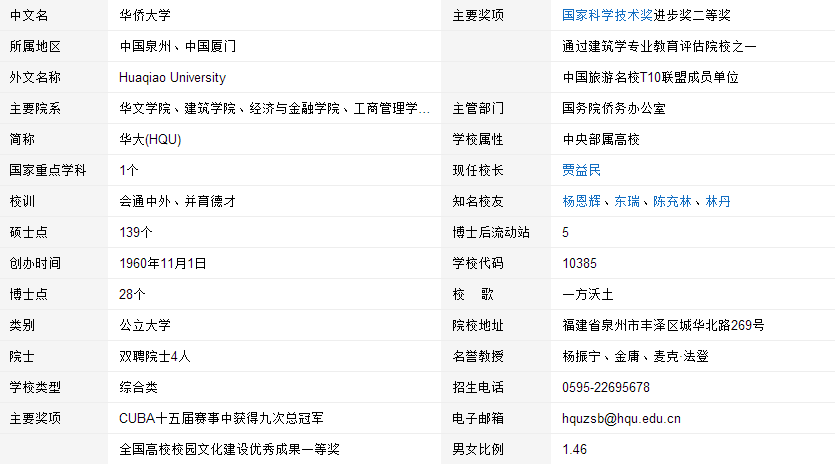Click the CUBA十五届赛事 award text
Screen dimensions: 835x464
pyautogui.click(x=222, y=418)
